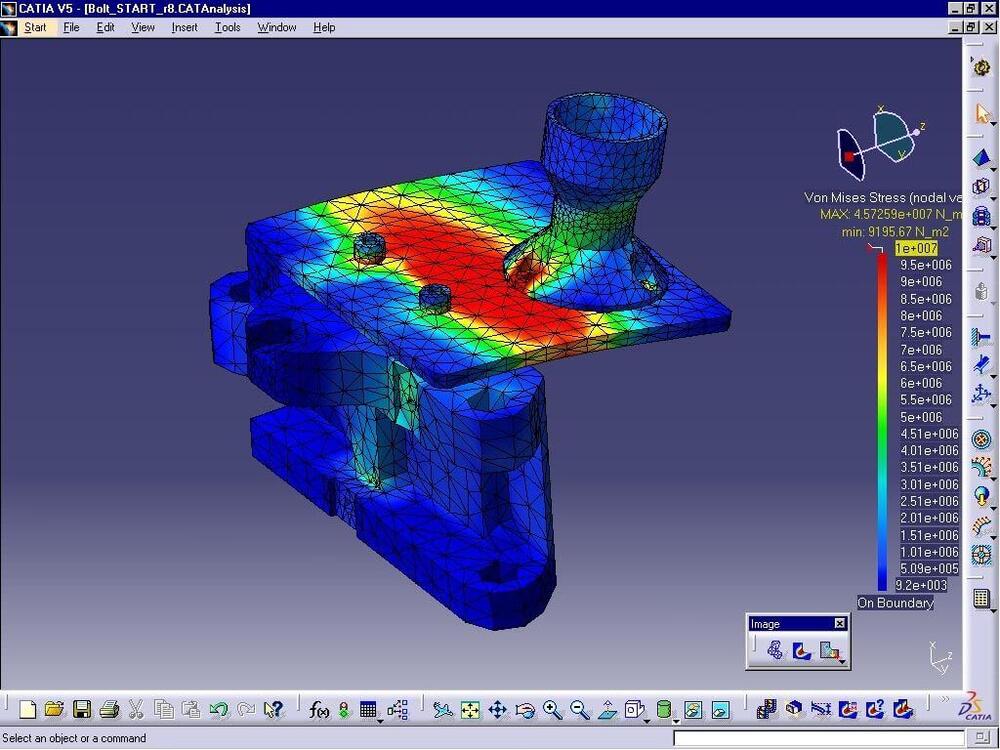1000x750 pixels.
Task: Click the Print icon
Action: click(x=109, y=710)
